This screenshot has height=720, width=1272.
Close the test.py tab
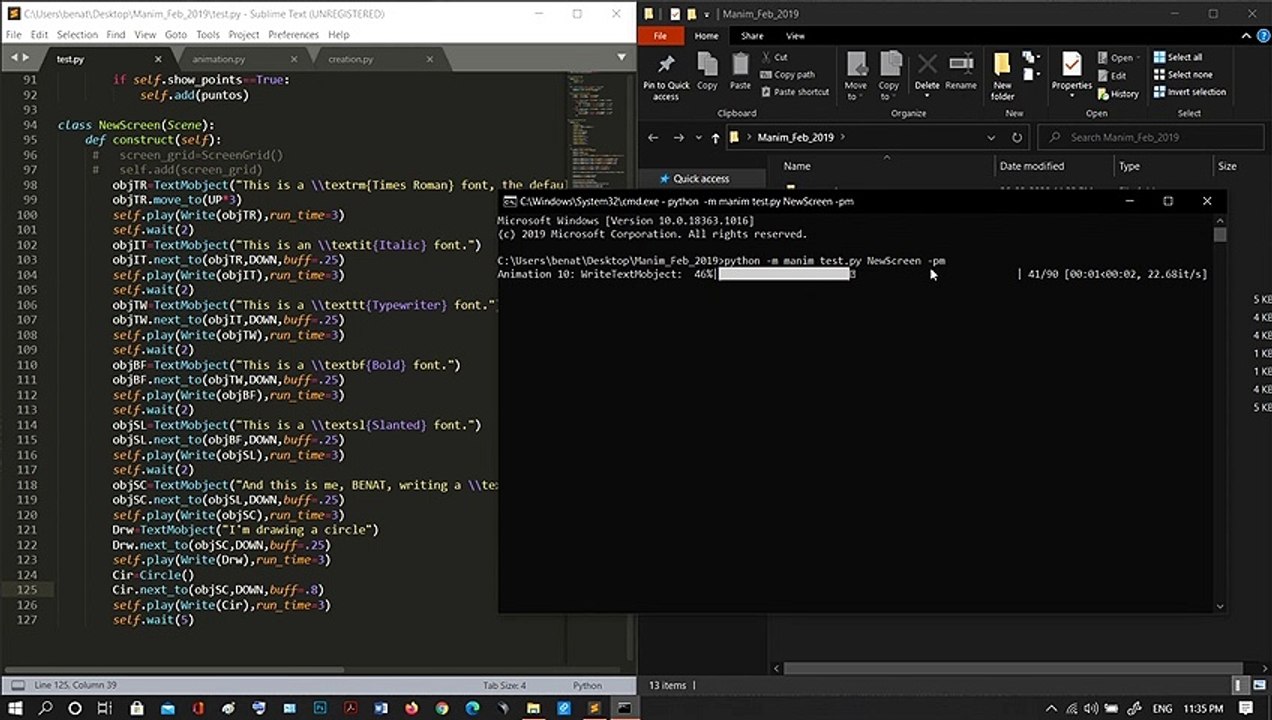(x=160, y=59)
